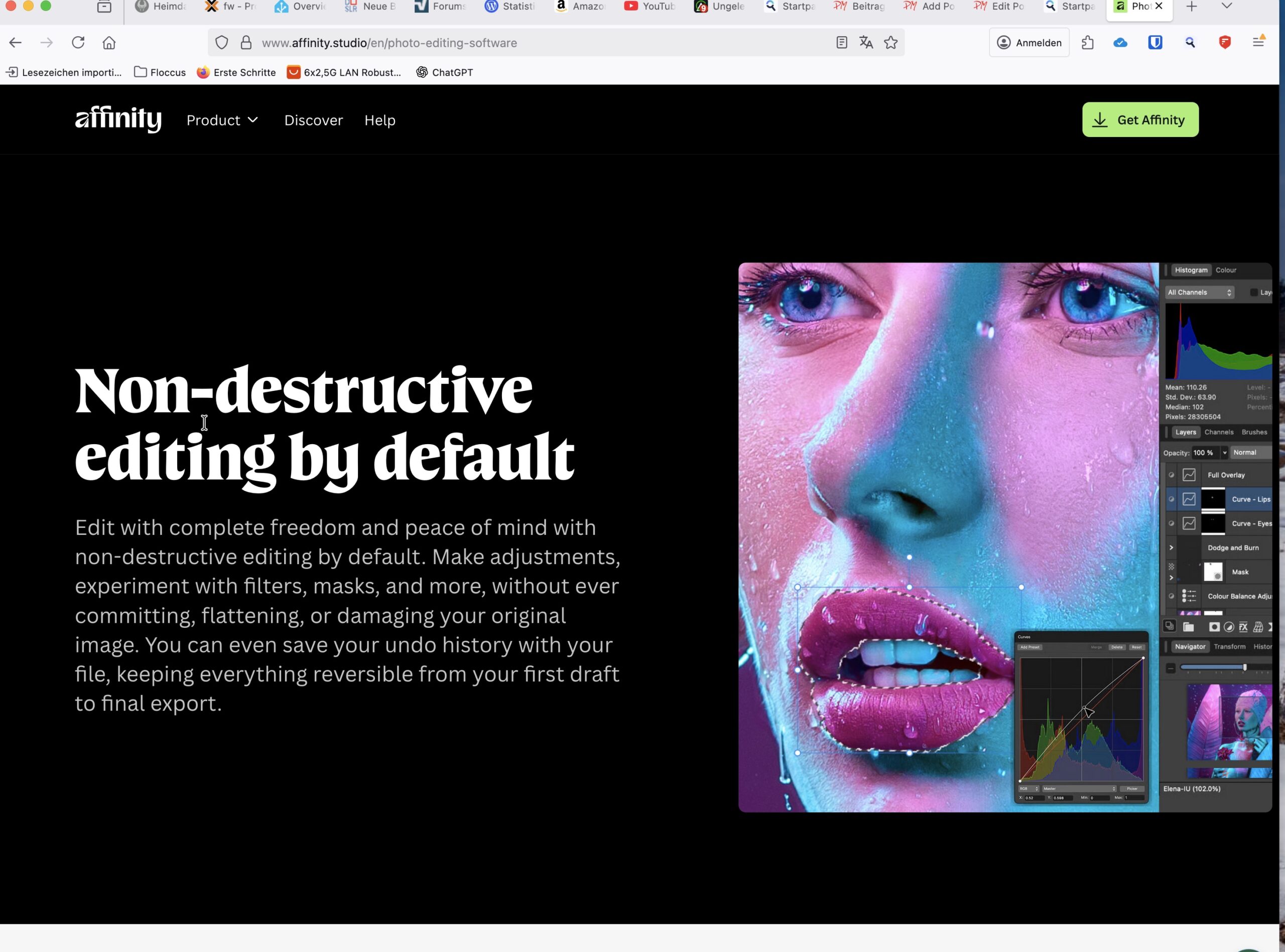Expand the Product navigation dropdown

222,120
